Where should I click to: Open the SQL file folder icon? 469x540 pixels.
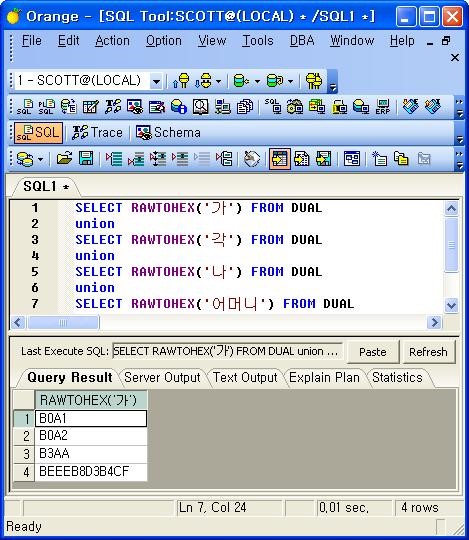click(64, 159)
